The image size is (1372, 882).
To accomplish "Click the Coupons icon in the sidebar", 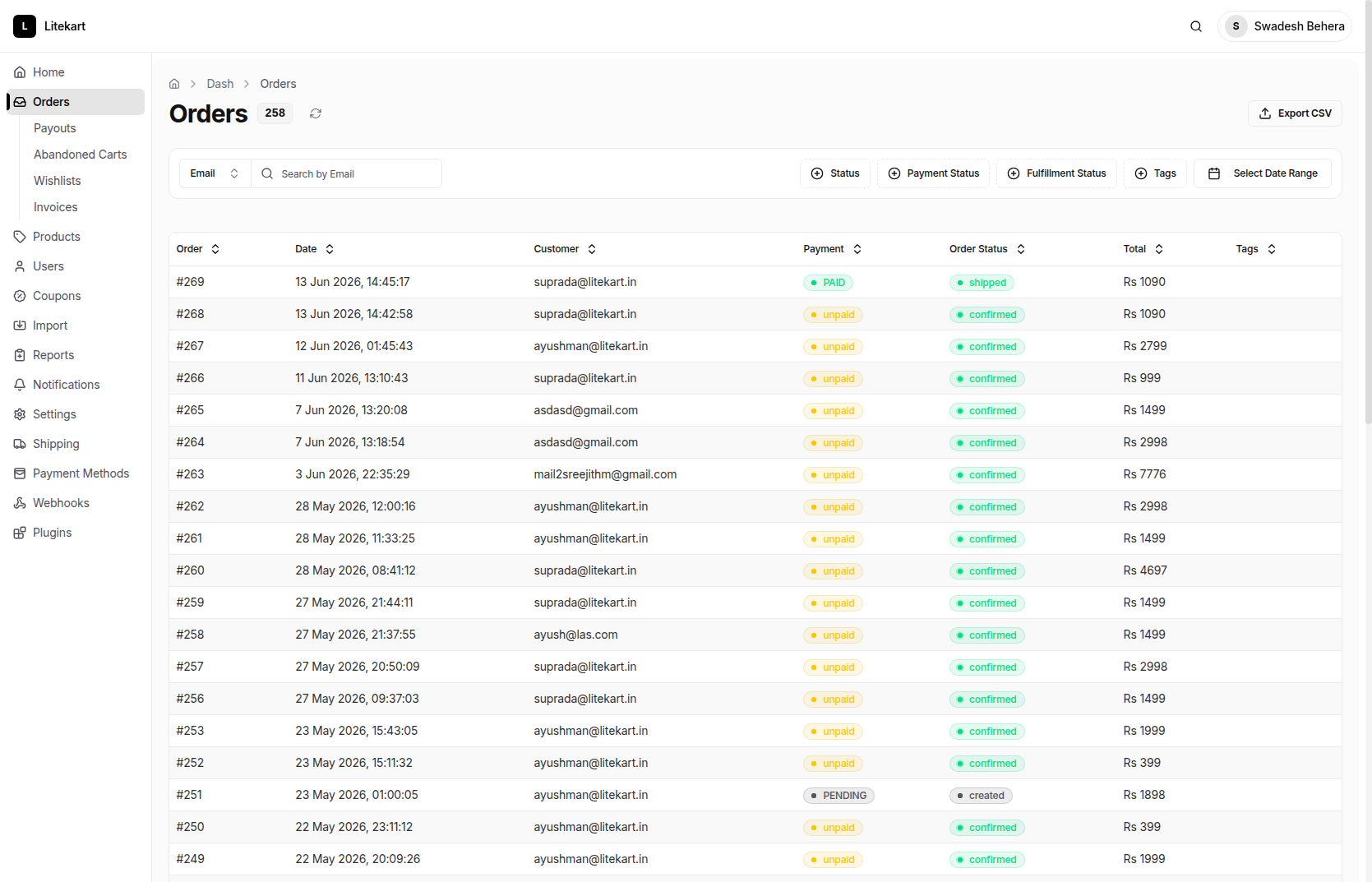I will tap(20, 296).
